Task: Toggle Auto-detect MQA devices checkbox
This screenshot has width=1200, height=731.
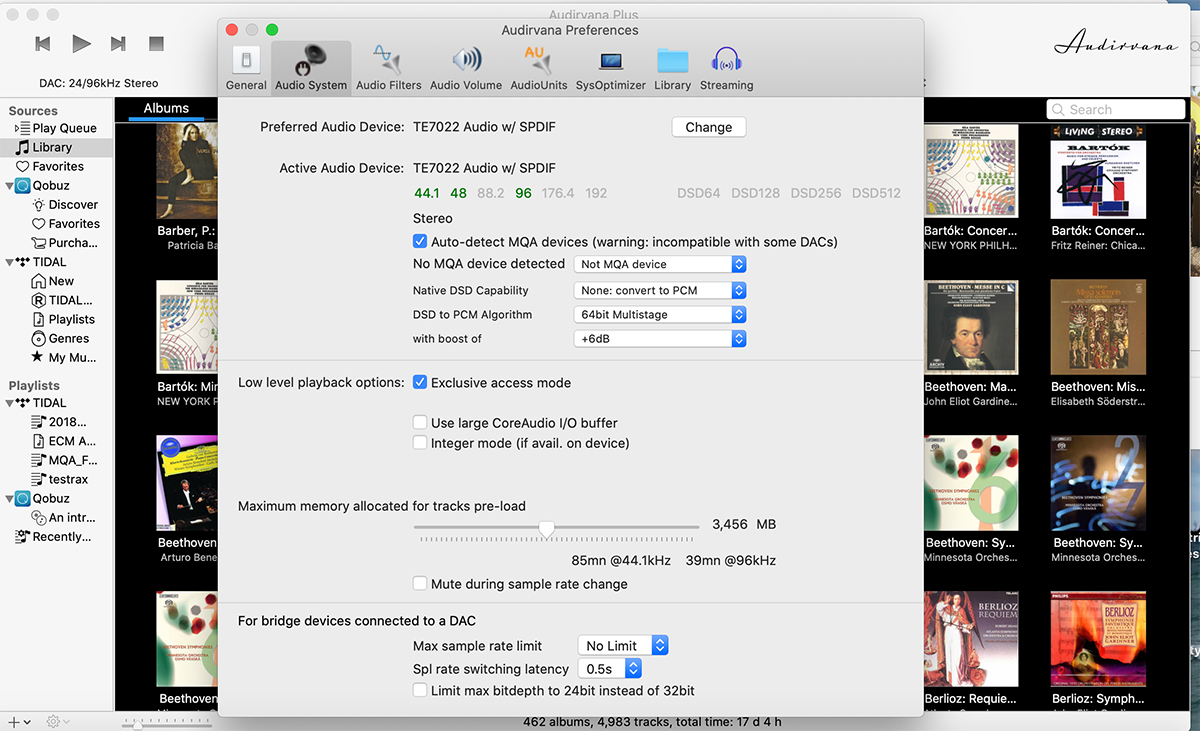Action: tap(420, 241)
